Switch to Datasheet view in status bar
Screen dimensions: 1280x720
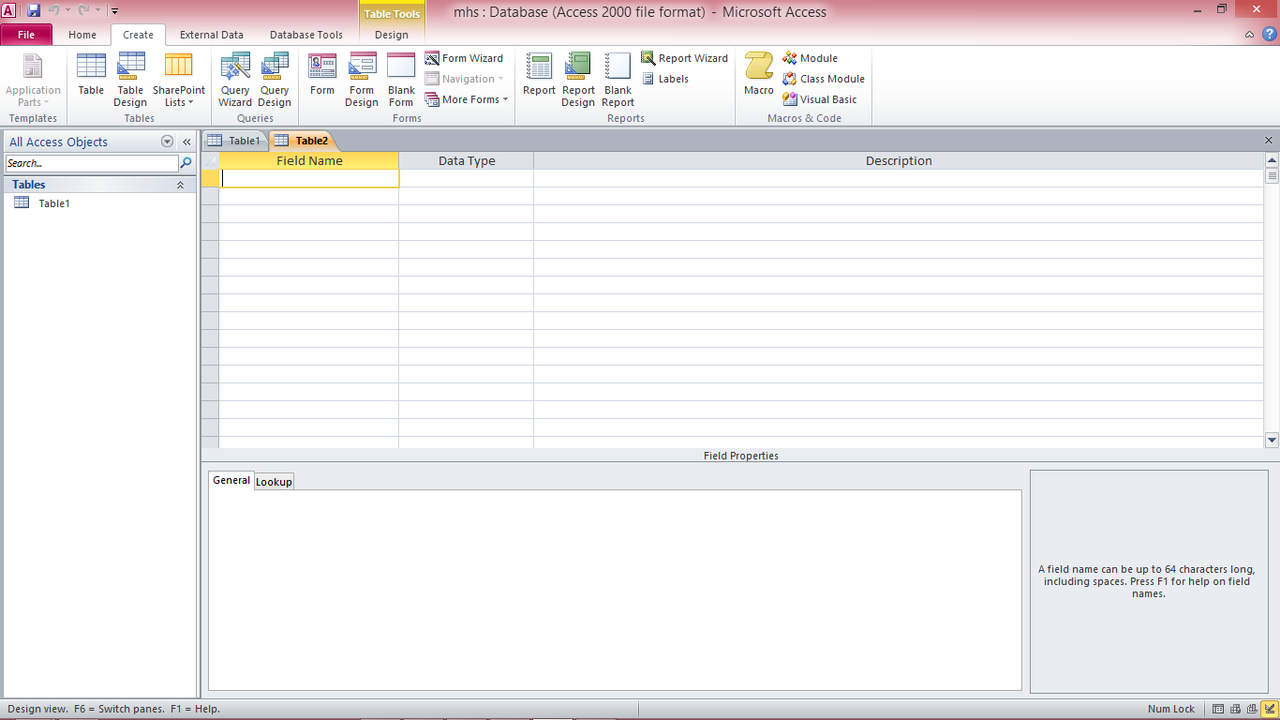point(1218,709)
